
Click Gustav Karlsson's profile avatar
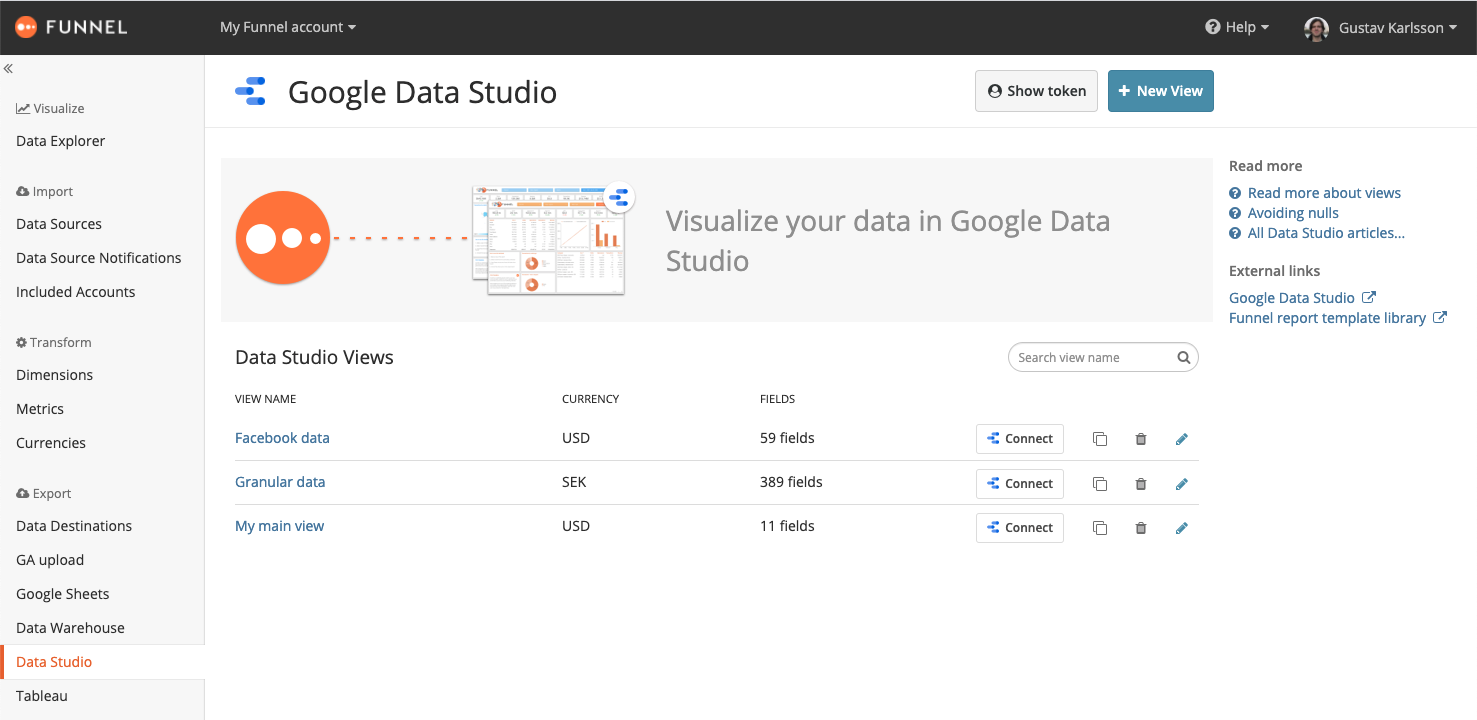(1316, 28)
